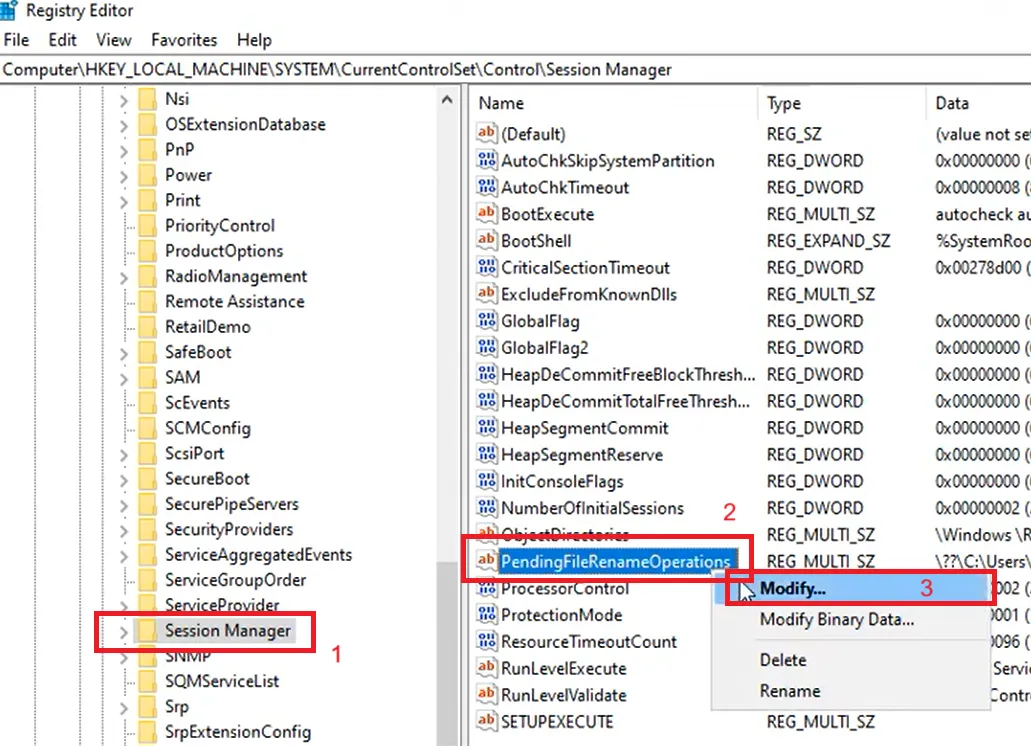
Task: Open the Favorites menu
Action: tap(183, 40)
